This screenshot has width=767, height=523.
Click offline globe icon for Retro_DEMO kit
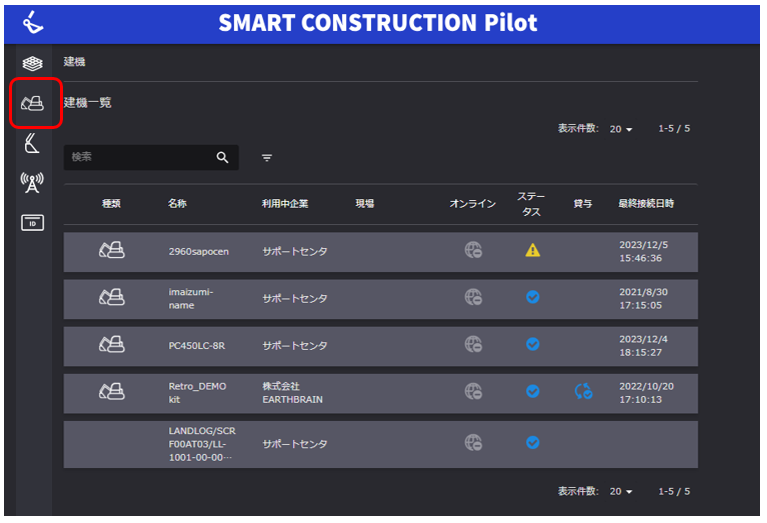coord(474,391)
